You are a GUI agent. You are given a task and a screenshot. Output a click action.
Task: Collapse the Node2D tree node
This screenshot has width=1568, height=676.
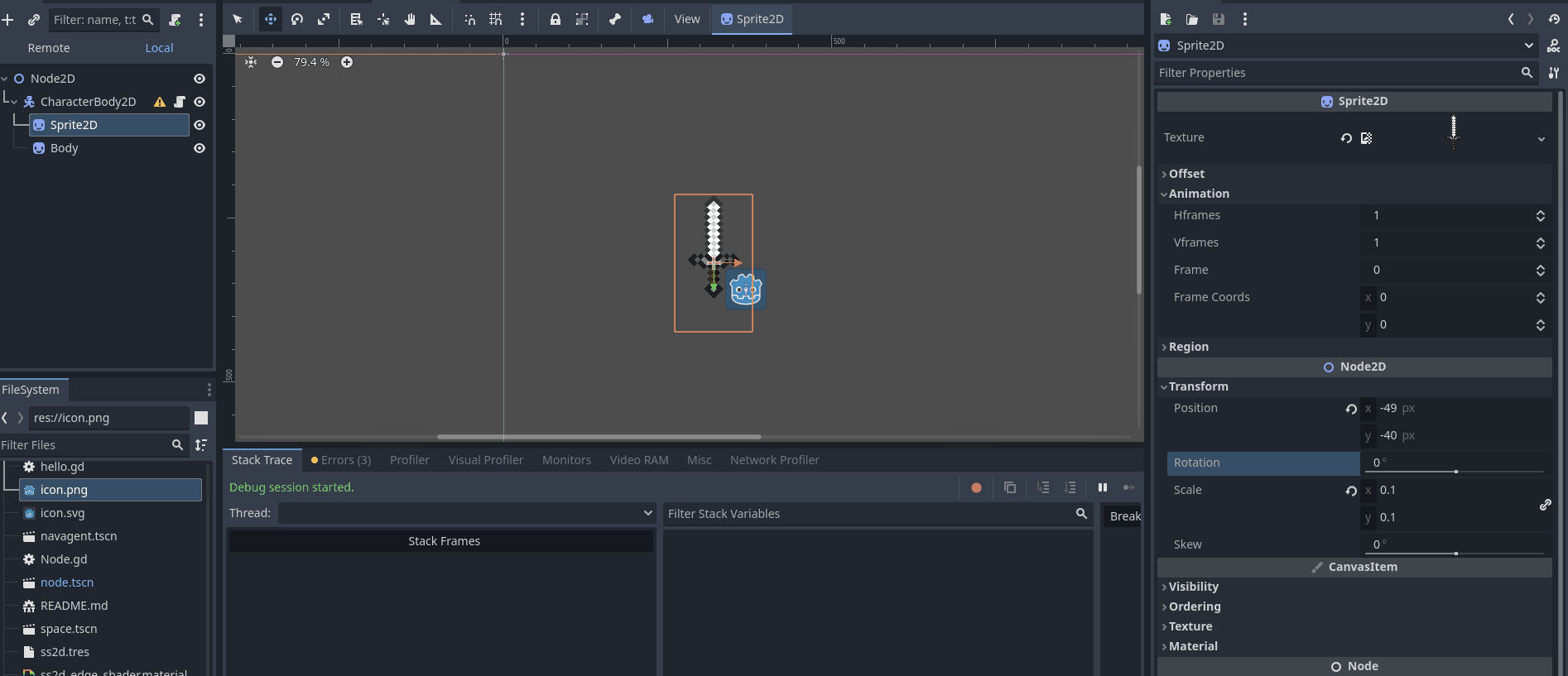[x=5, y=79]
